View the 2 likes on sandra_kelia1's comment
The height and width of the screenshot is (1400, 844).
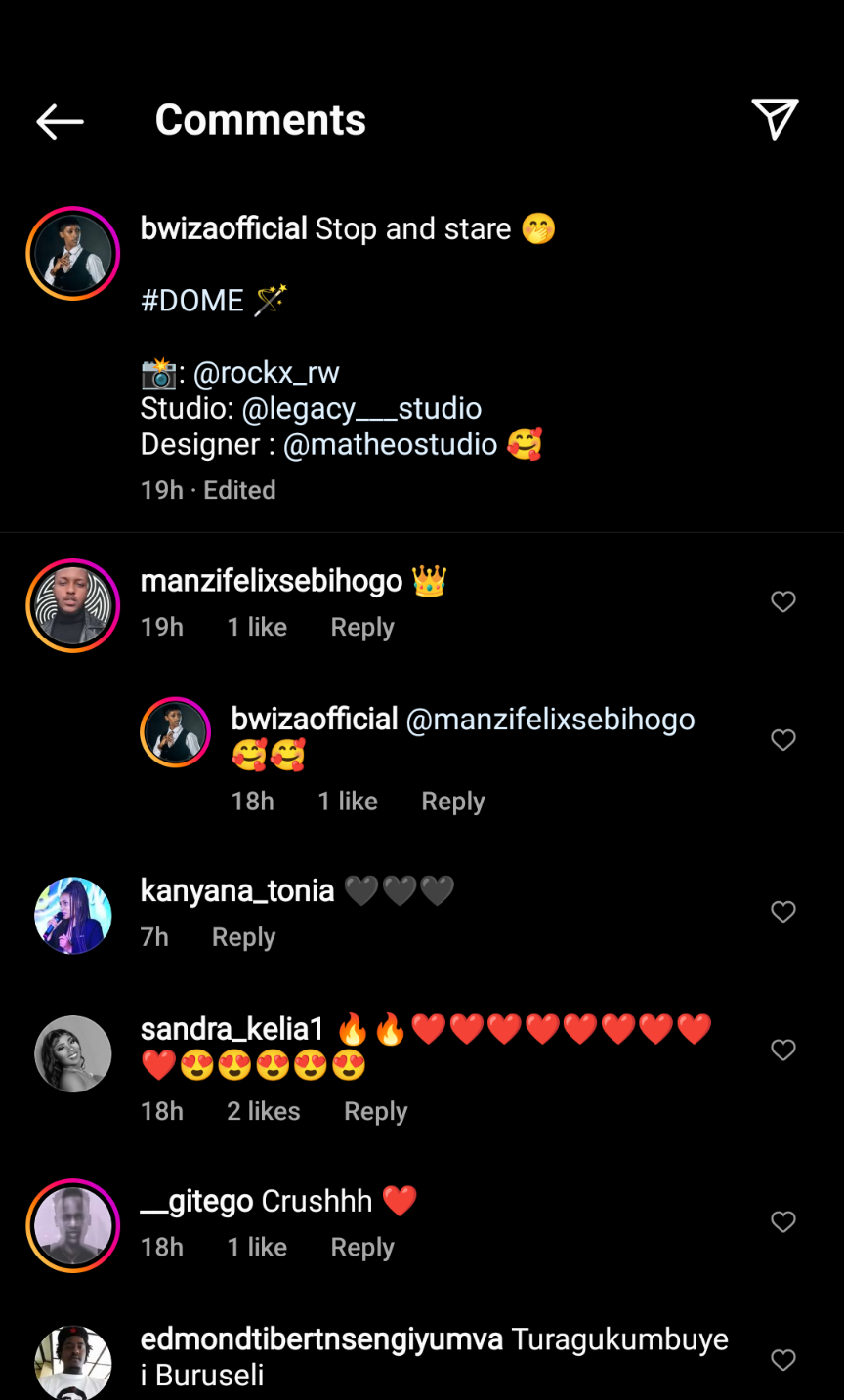(264, 1112)
